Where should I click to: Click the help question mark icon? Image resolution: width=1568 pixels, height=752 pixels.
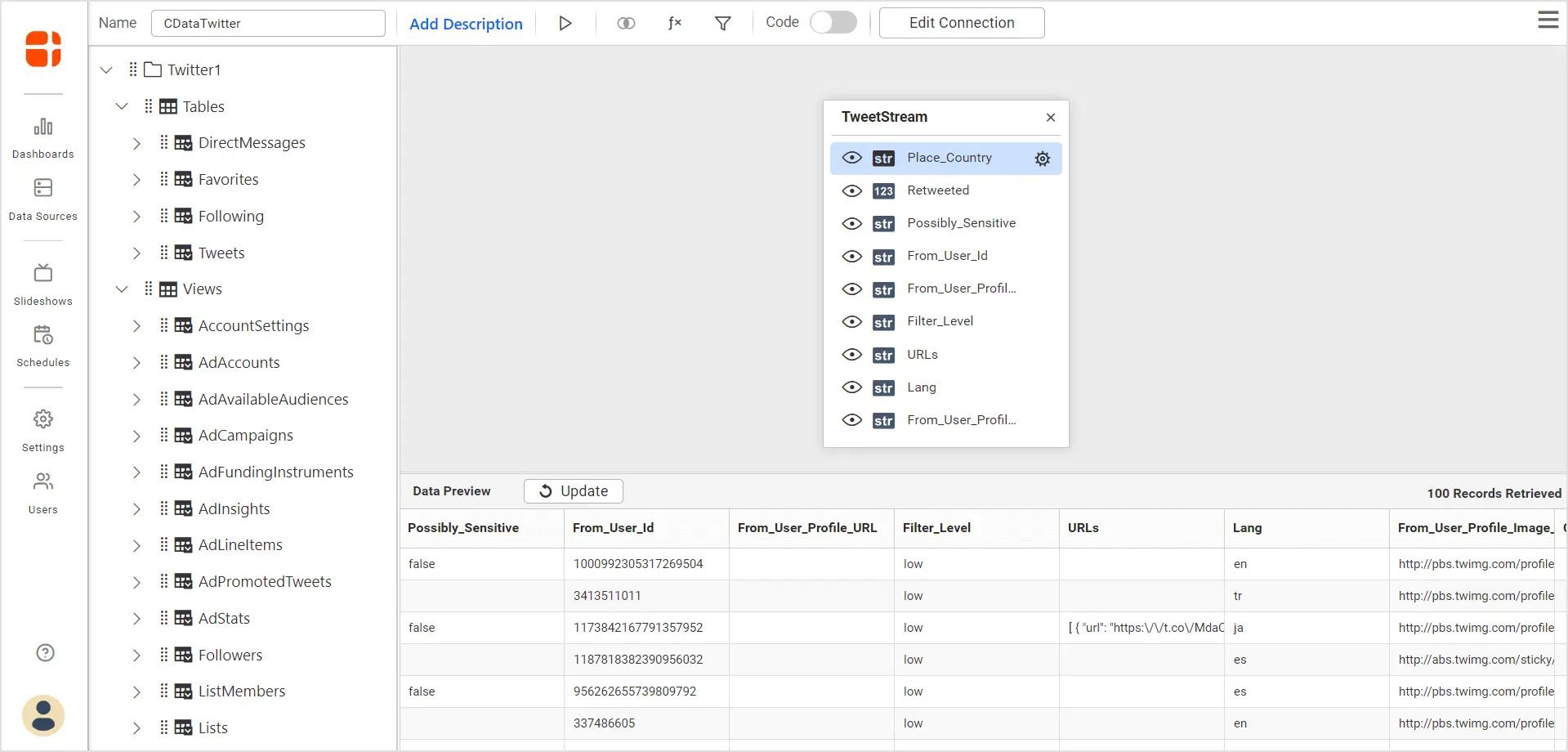tap(45, 652)
